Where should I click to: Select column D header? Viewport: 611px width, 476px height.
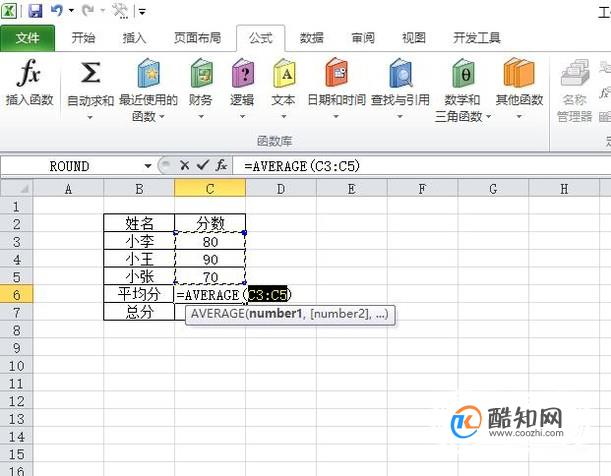(x=281, y=189)
